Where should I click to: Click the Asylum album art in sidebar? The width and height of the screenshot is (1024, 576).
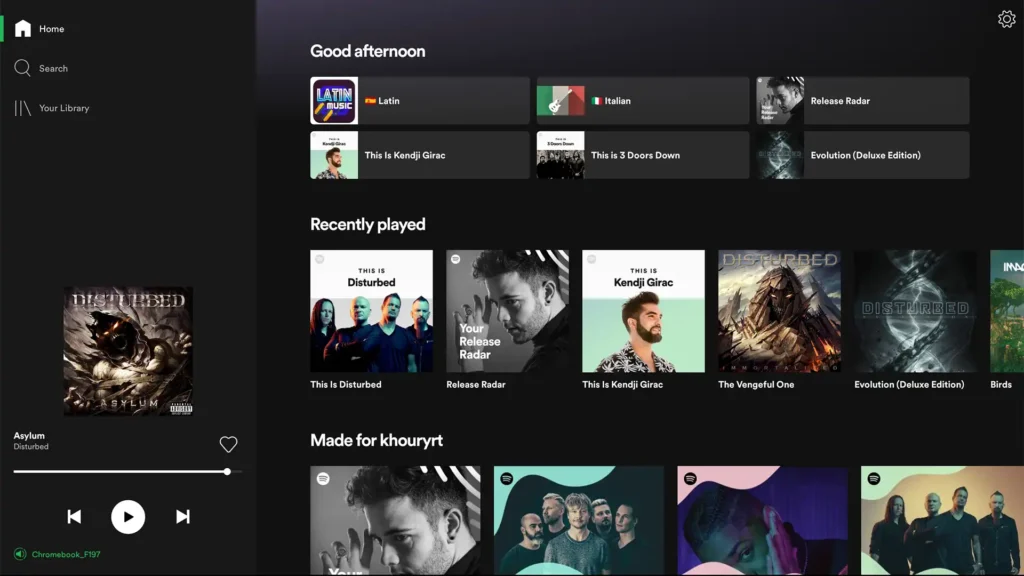[128, 351]
